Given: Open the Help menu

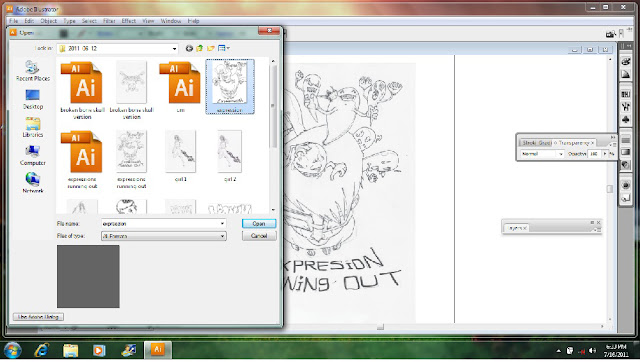Looking at the screenshot, I should pos(193,21).
